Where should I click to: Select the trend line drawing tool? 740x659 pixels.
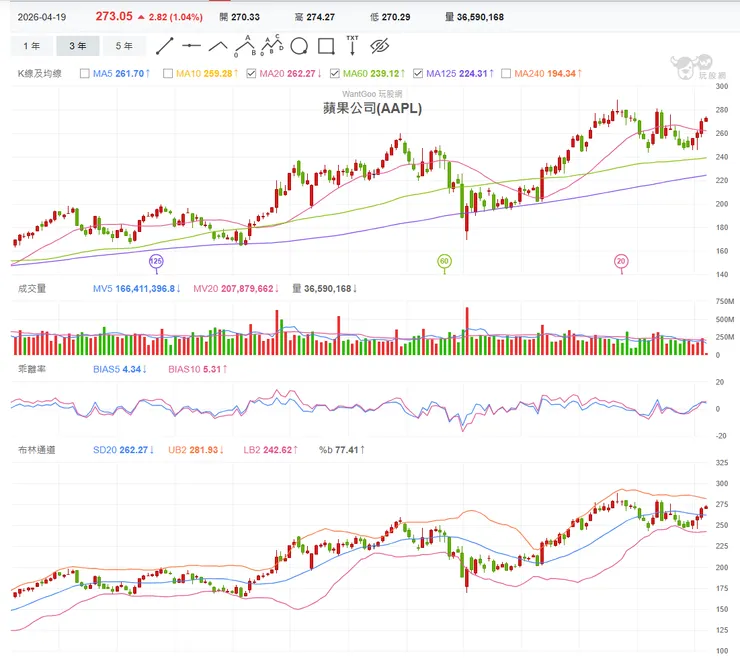point(165,46)
